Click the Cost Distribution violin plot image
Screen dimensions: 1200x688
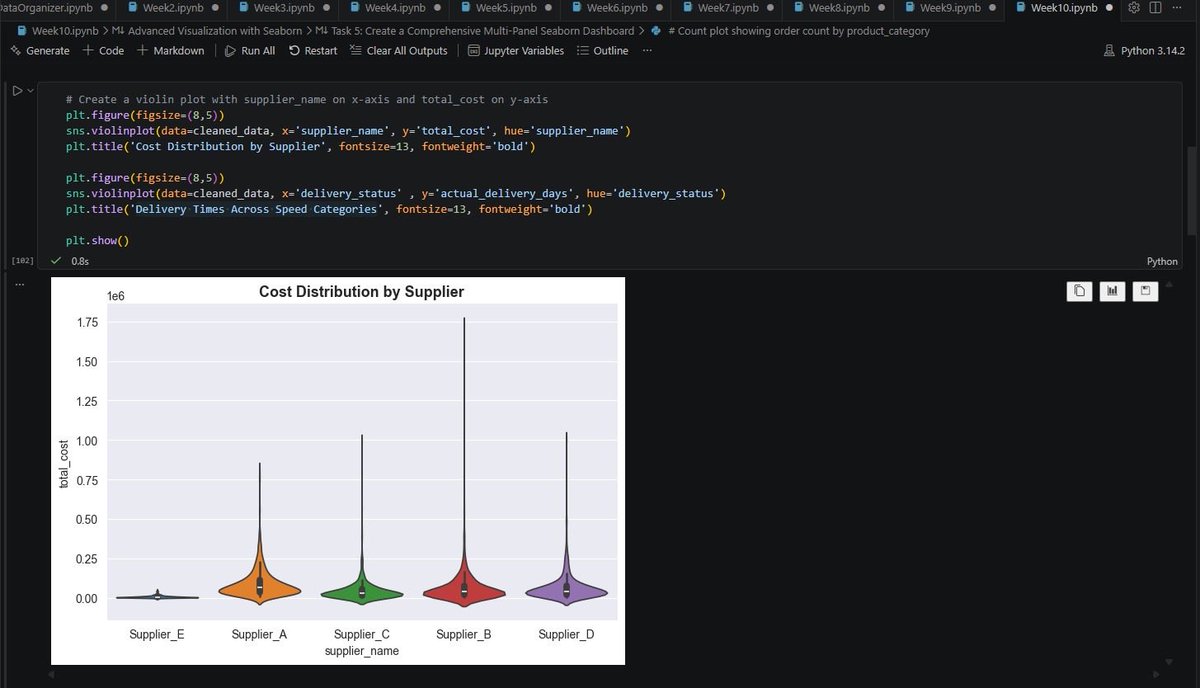click(338, 471)
